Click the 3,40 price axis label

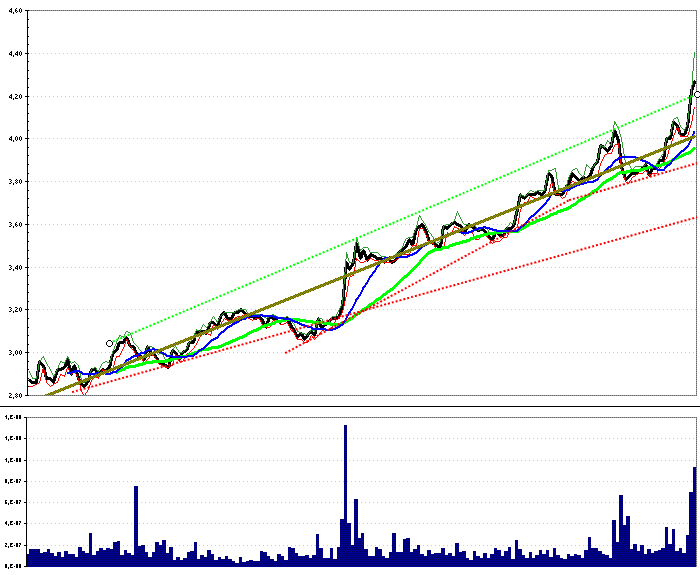15,267
